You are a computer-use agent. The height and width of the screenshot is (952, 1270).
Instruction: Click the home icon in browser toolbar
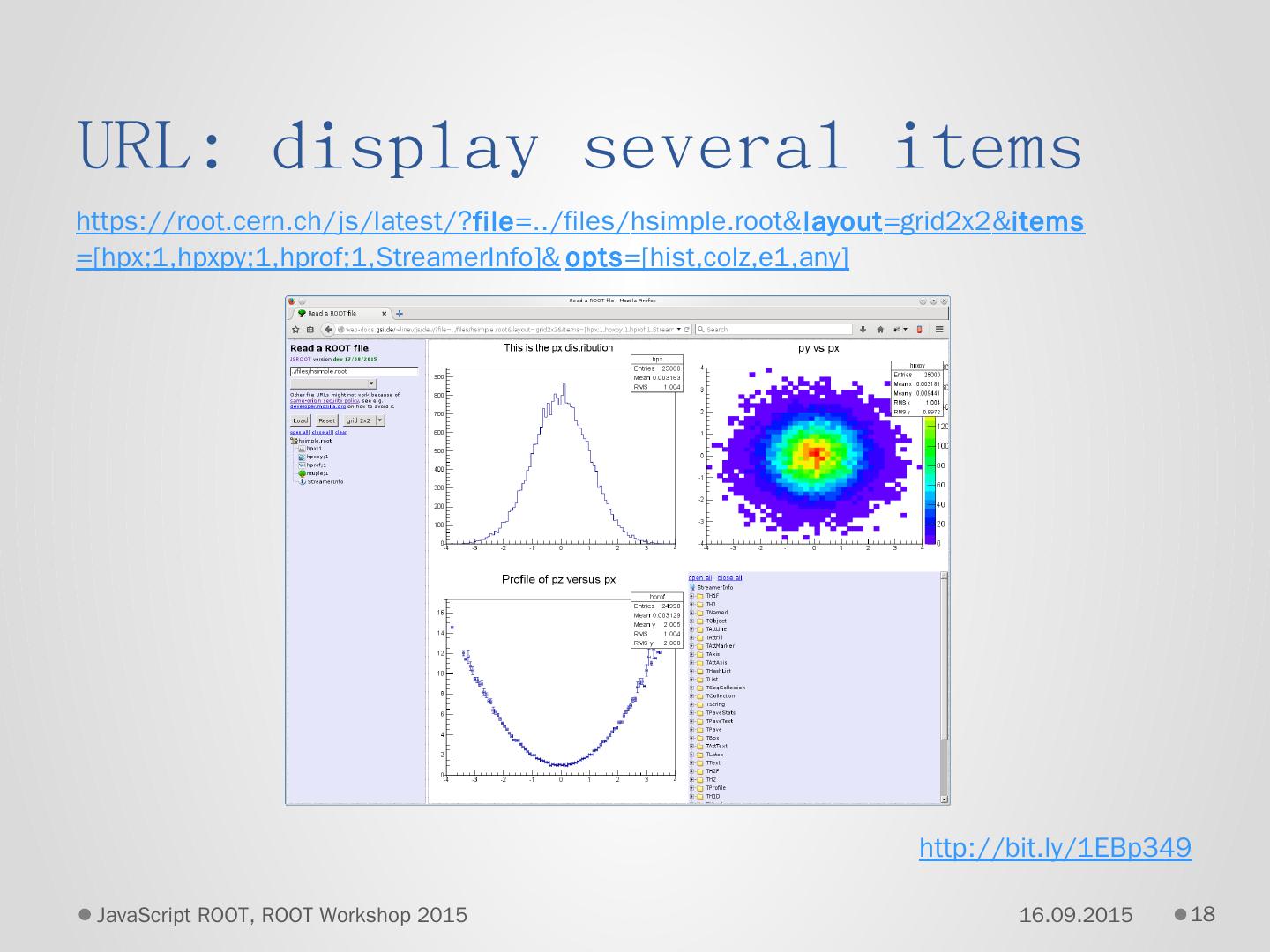(x=879, y=330)
